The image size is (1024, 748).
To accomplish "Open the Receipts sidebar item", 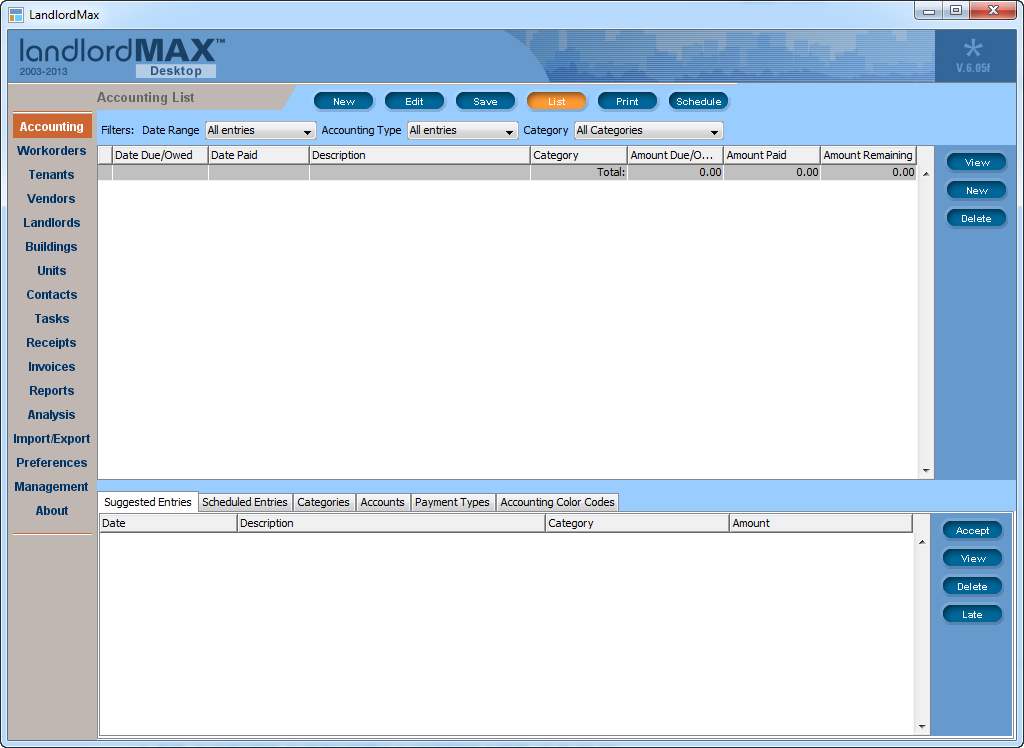I will [x=52, y=342].
